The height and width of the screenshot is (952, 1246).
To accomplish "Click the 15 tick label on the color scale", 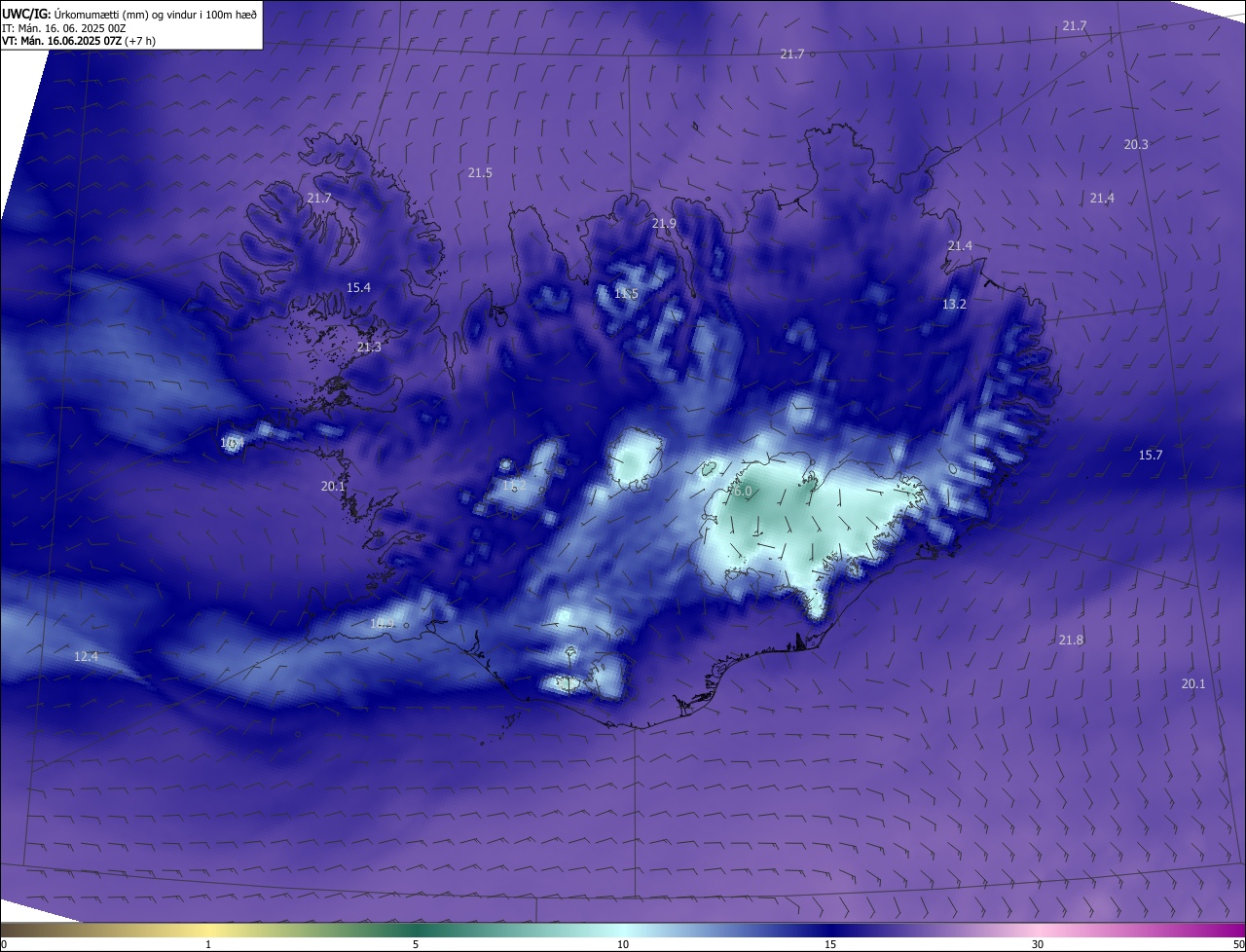I will point(830,944).
